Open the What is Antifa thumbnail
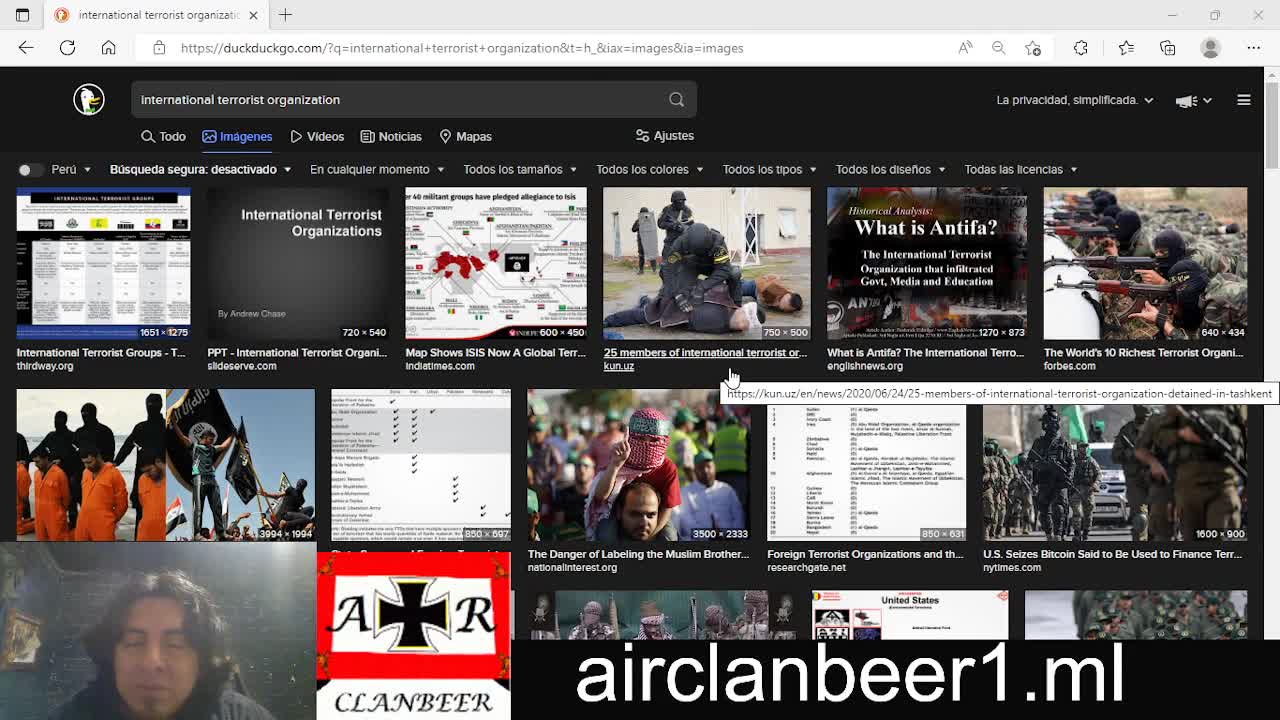 coord(927,263)
